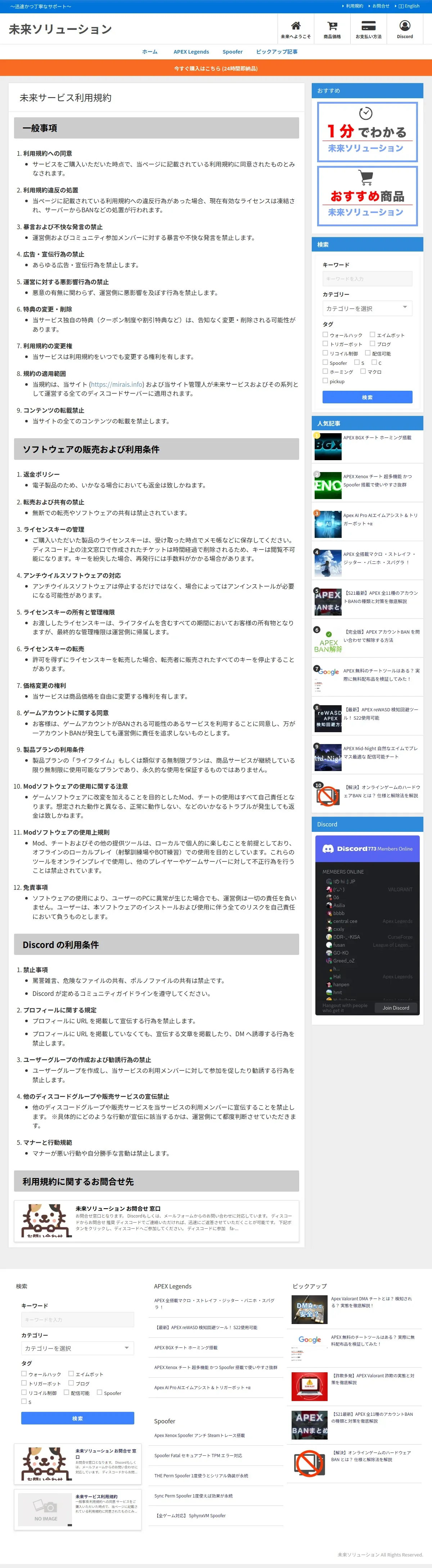Open footer link APEX BGX チート ホーミング搭載

pos(186,1348)
